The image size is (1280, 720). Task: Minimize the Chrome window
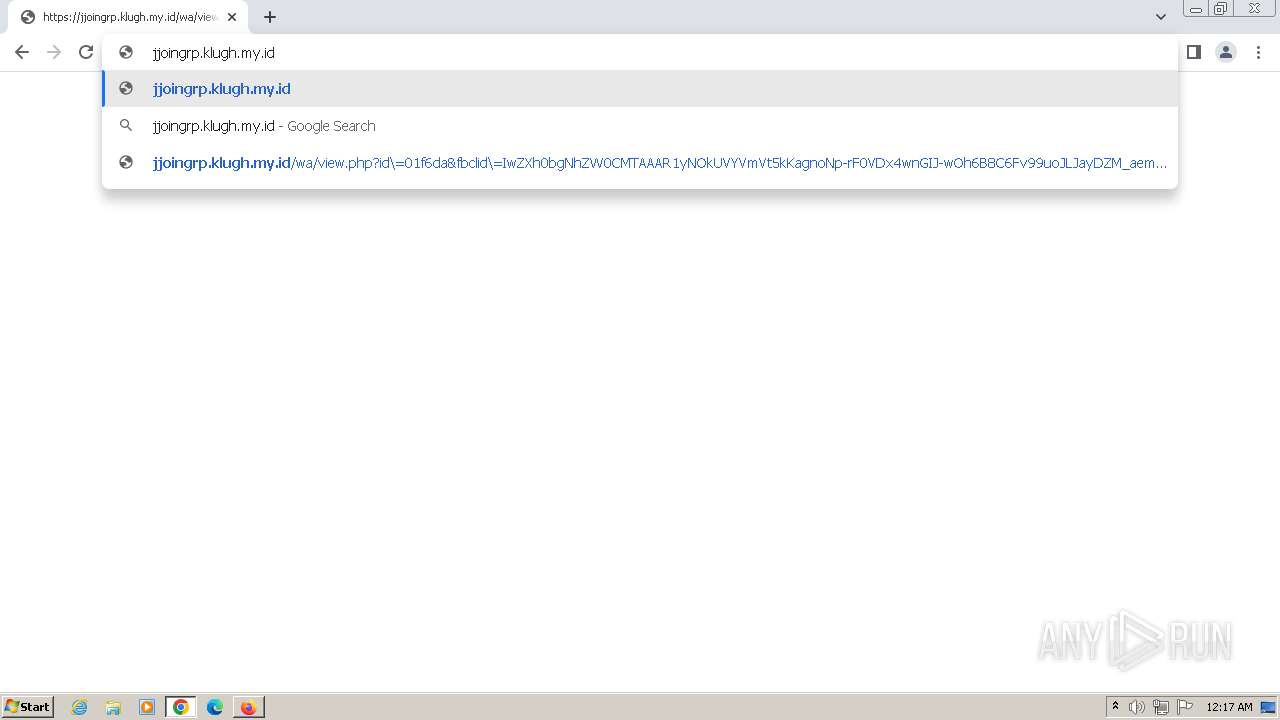pos(1196,9)
